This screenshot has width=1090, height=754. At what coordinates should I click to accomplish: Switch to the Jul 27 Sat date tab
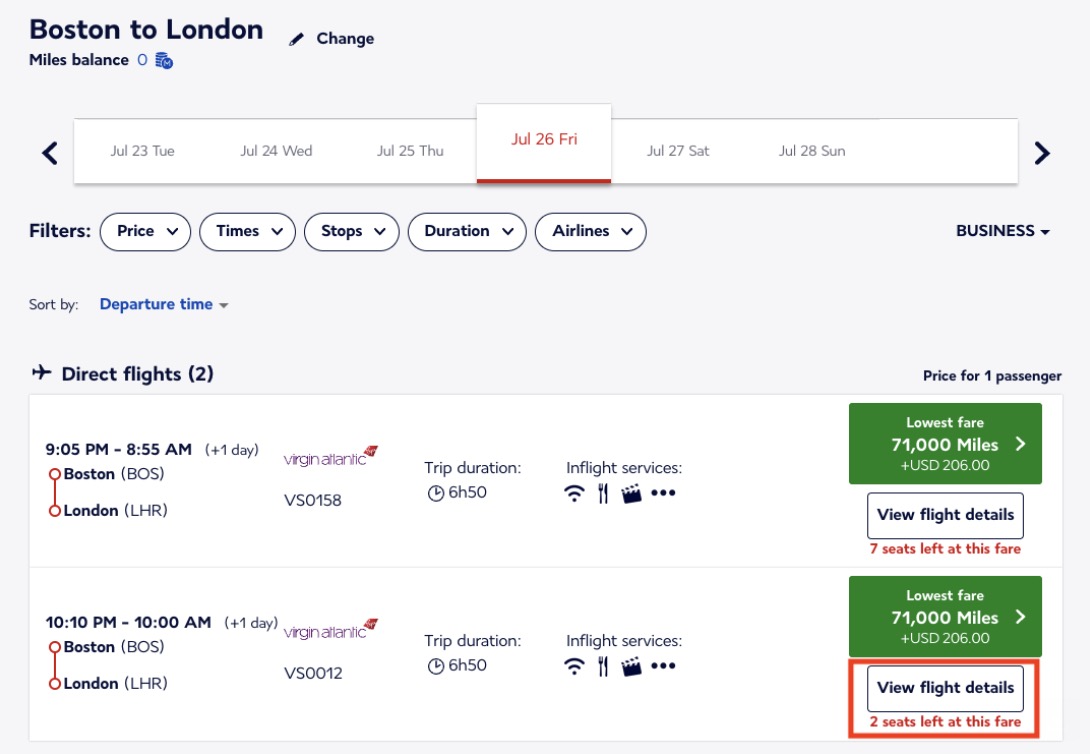tap(677, 150)
